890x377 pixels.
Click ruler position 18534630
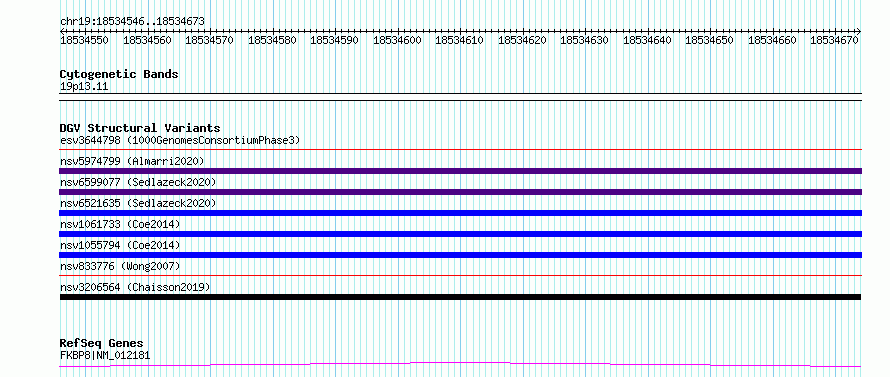click(585, 40)
